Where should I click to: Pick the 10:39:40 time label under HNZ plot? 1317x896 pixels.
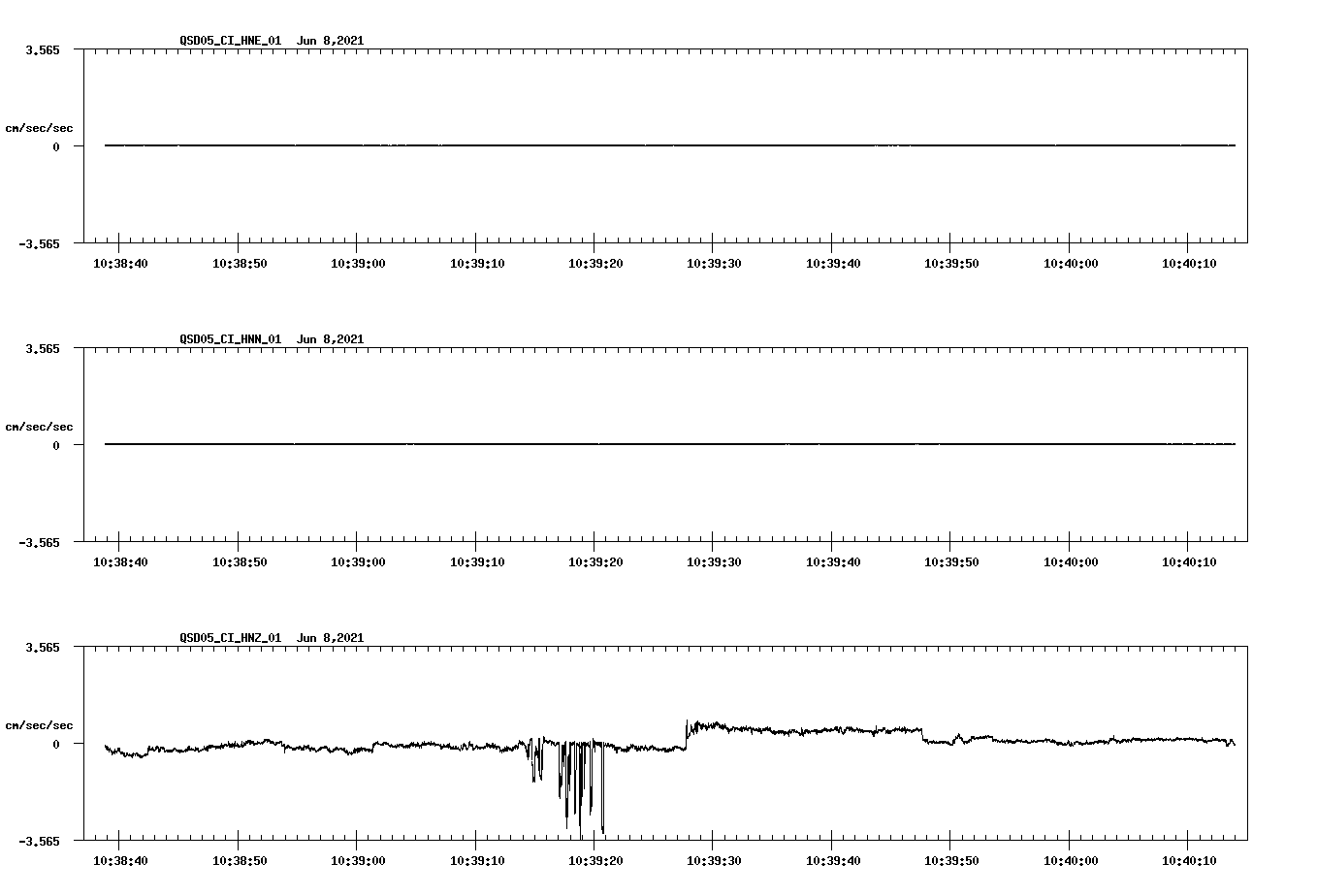833,861
